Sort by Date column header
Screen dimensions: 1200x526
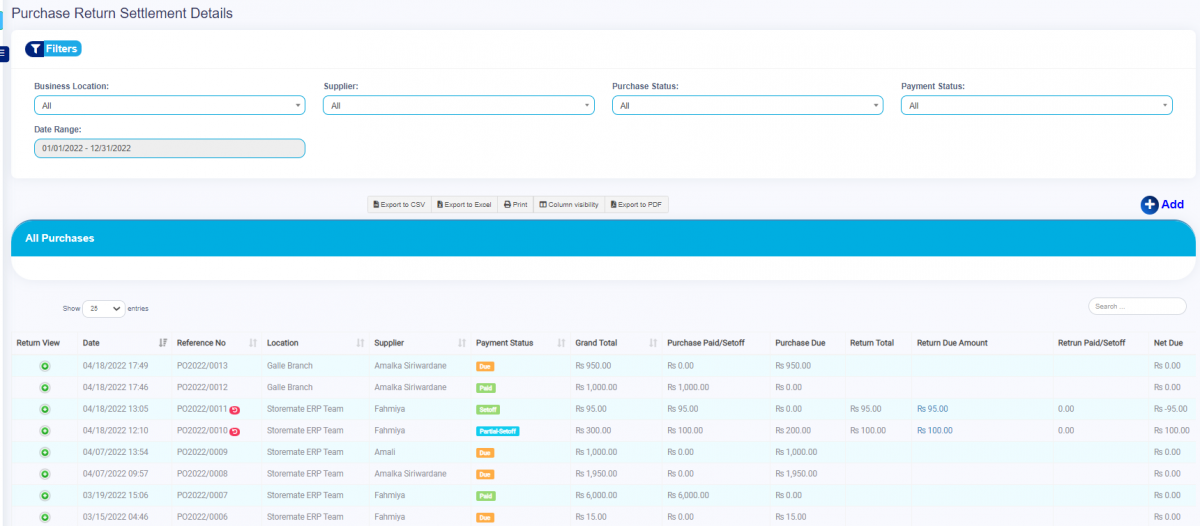point(124,343)
